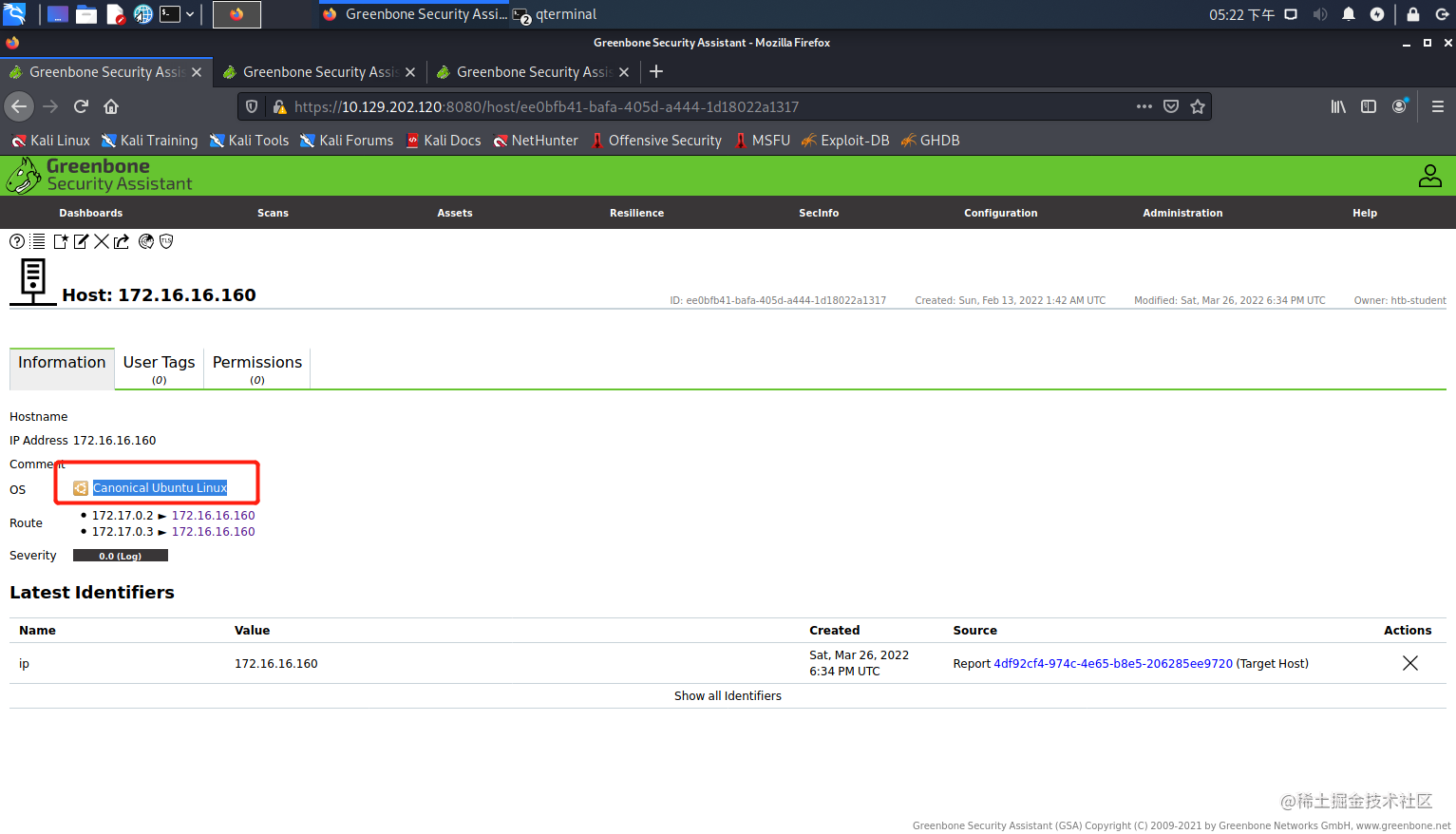Image resolution: width=1456 pixels, height=834 pixels.
Task: Go back one page in Firefox
Action: pyautogui.click(x=19, y=106)
